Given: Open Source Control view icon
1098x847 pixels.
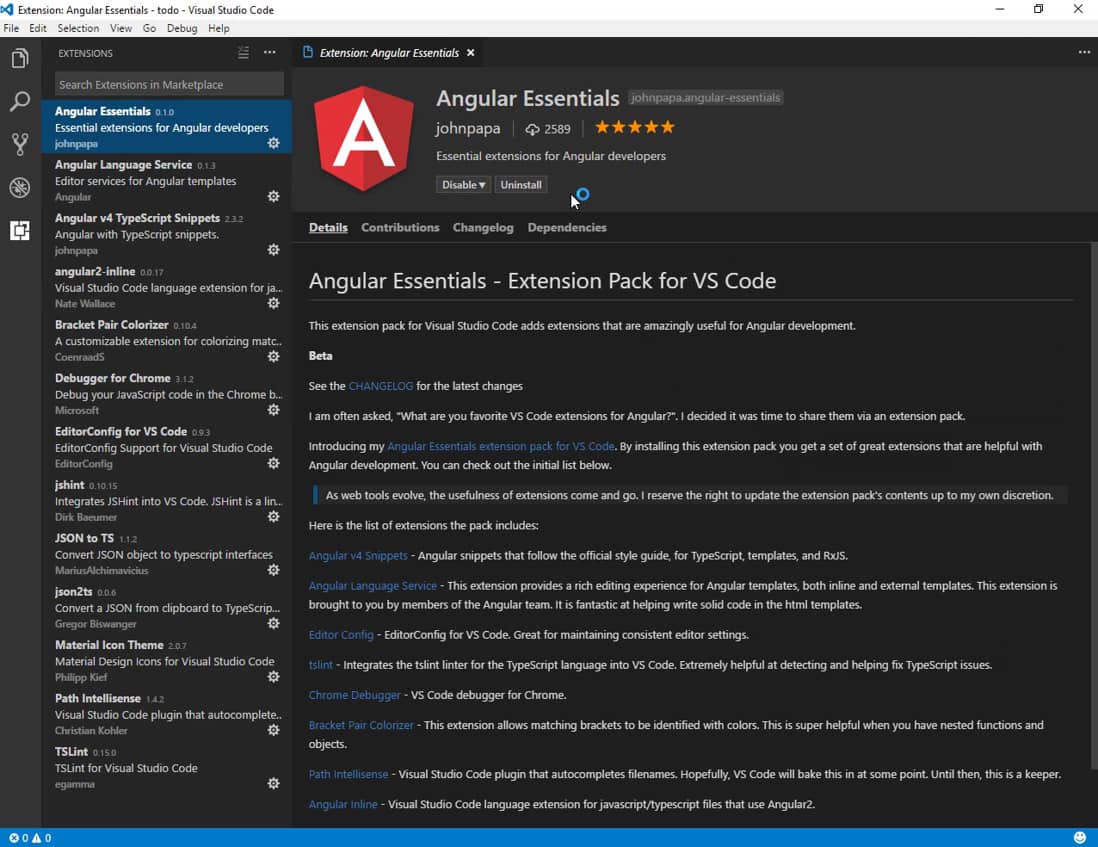Looking at the screenshot, I should coord(20,145).
